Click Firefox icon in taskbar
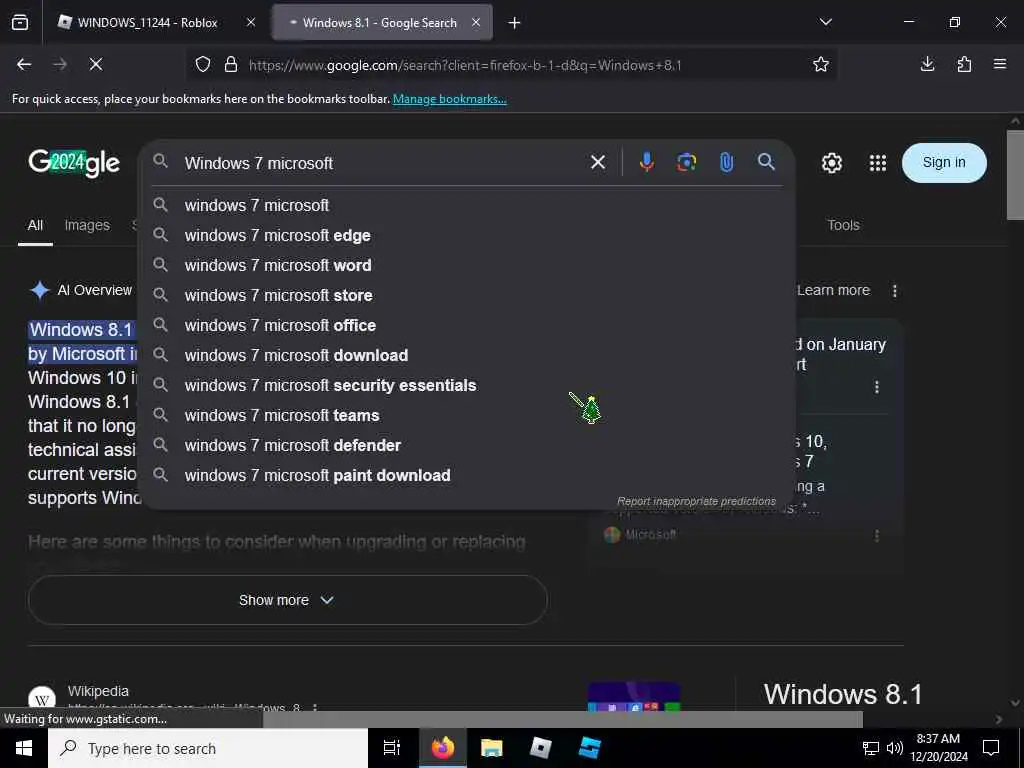Screen dimensions: 1024x768 (x=442, y=748)
